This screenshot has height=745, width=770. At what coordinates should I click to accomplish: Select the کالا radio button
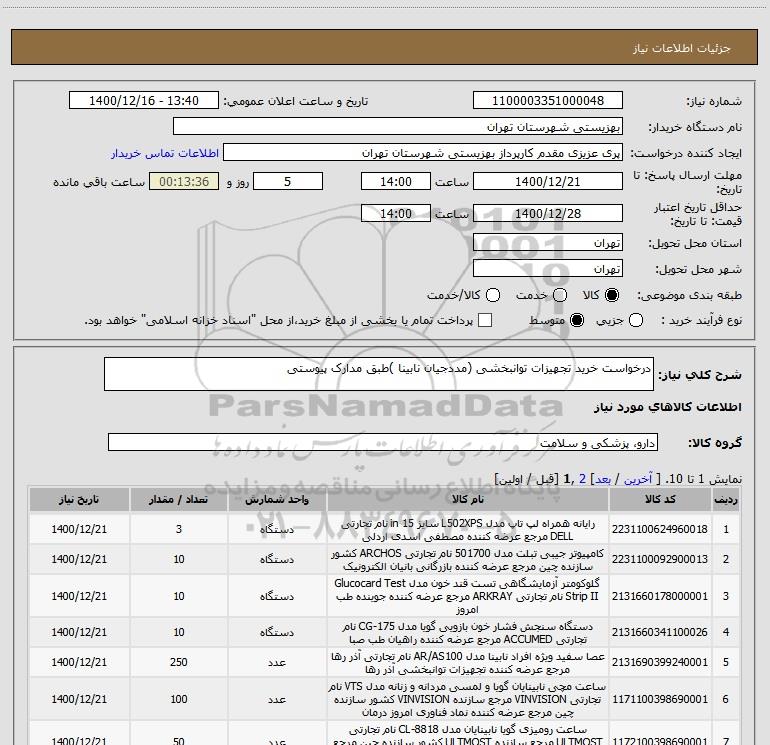coord(612,295)
